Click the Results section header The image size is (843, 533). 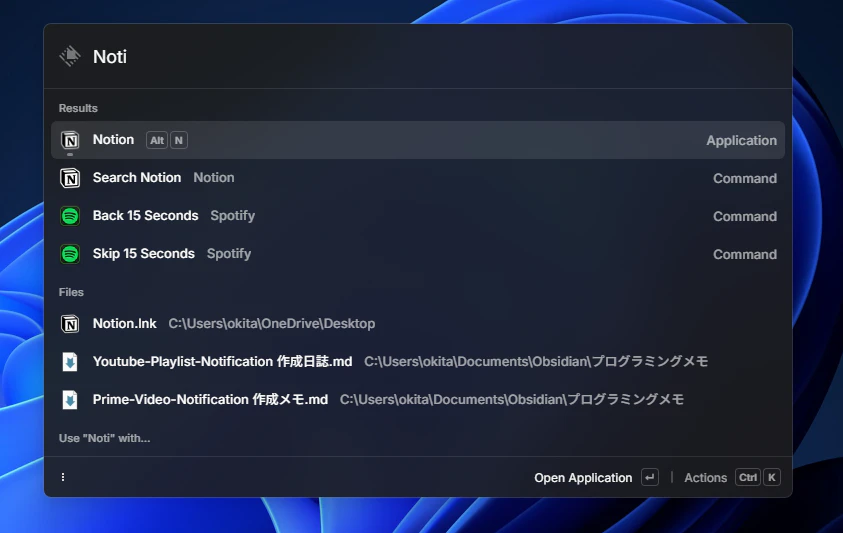point(78,108)
